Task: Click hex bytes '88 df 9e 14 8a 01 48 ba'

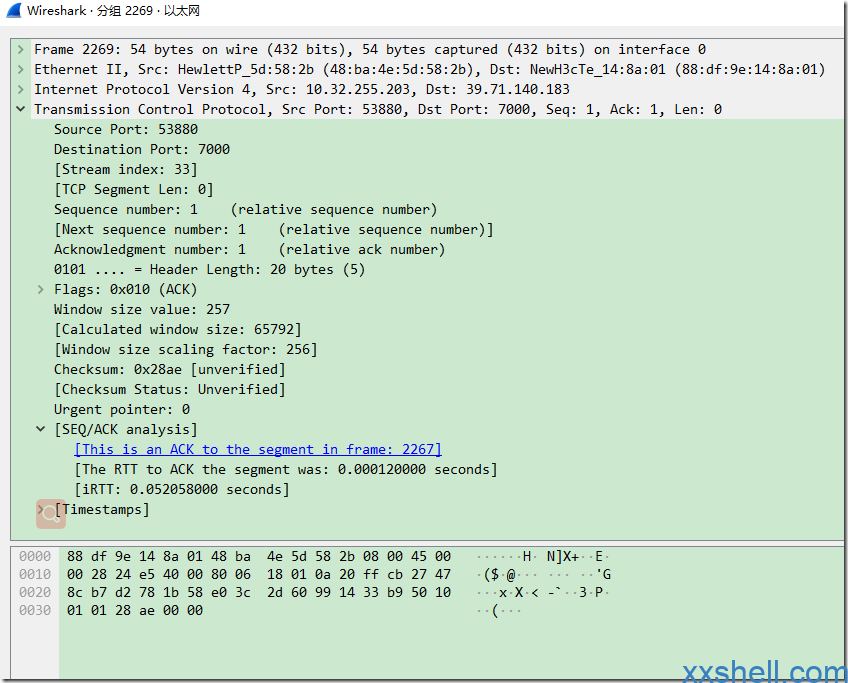Action: [x=158, y=556]
